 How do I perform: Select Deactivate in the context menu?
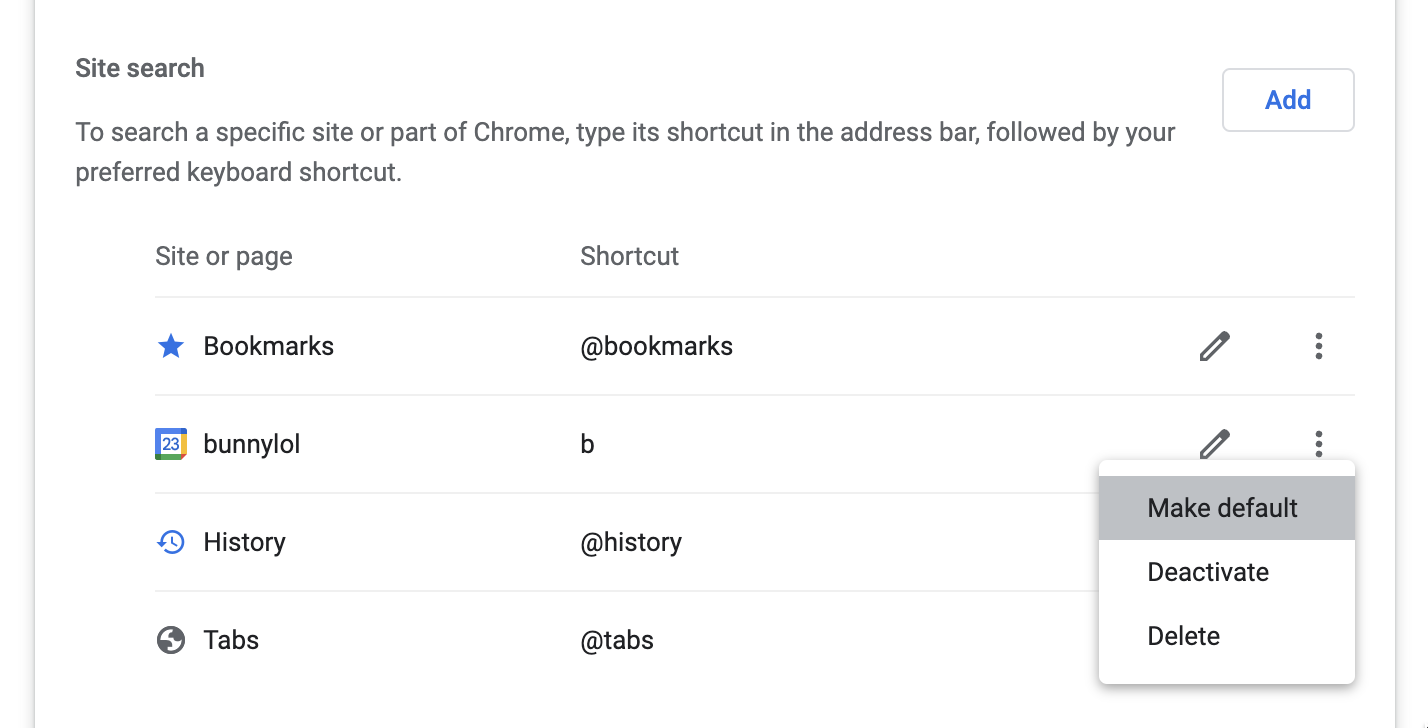(1227, 572)
